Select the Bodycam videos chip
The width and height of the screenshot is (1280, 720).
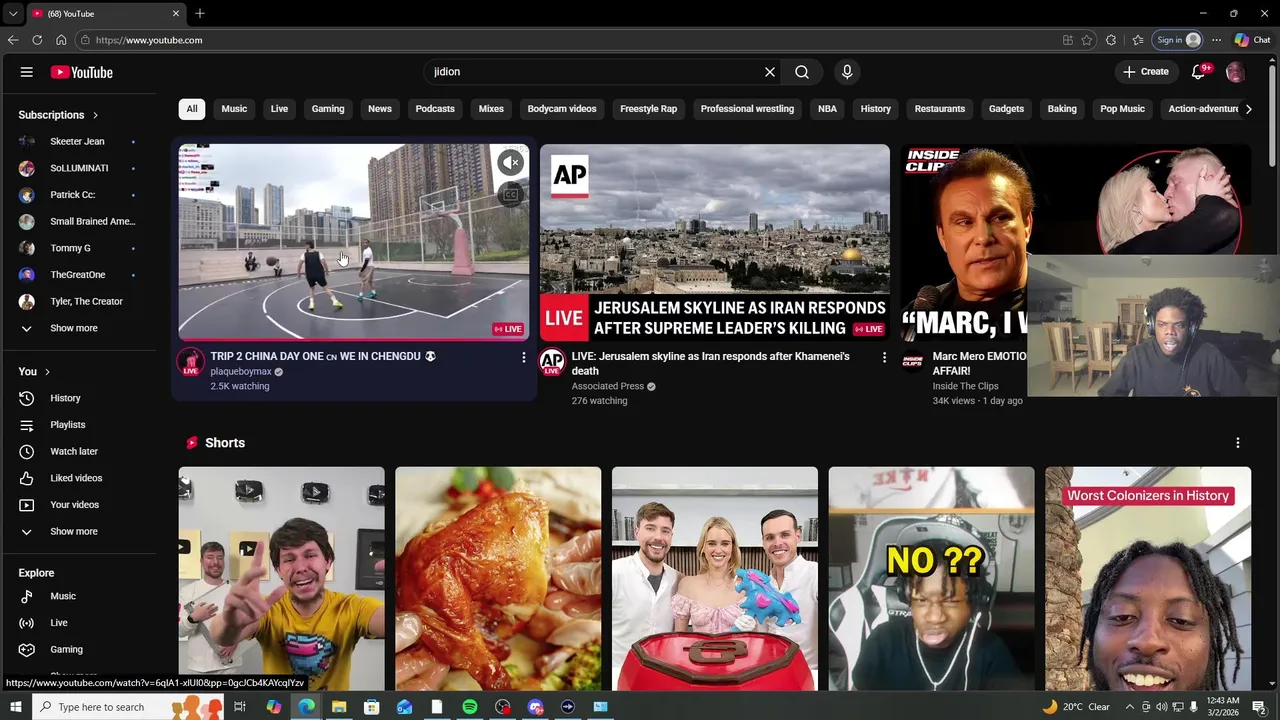562,109
